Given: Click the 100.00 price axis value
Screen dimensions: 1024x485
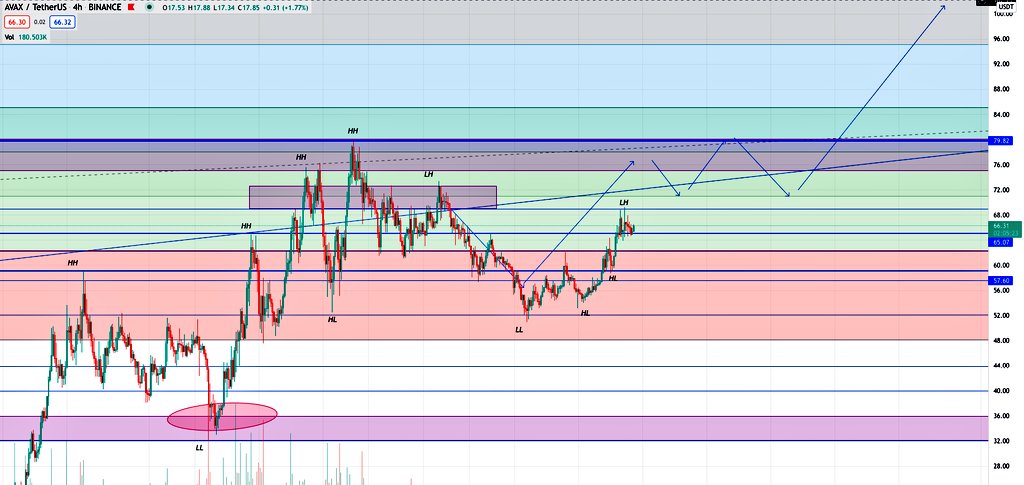Looking at the screenshot, I should click(1002, 14).
